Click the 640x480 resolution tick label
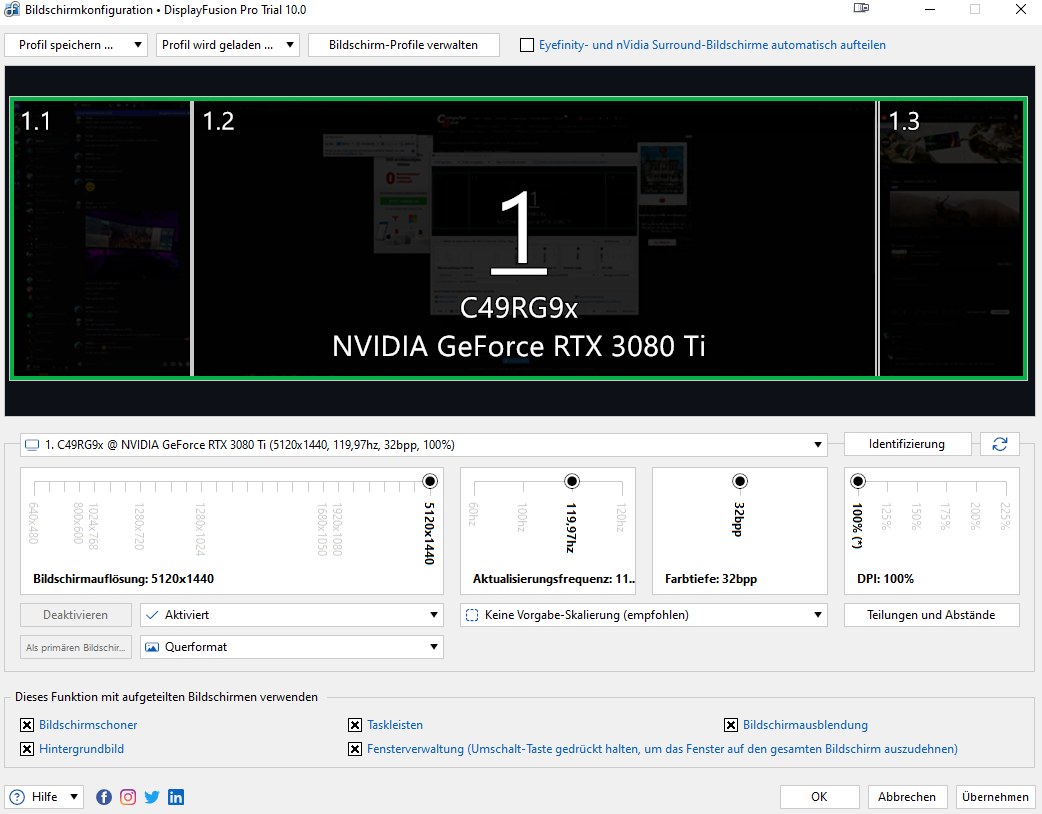The width and height of the screenshot is (1042, 814). 33,523
